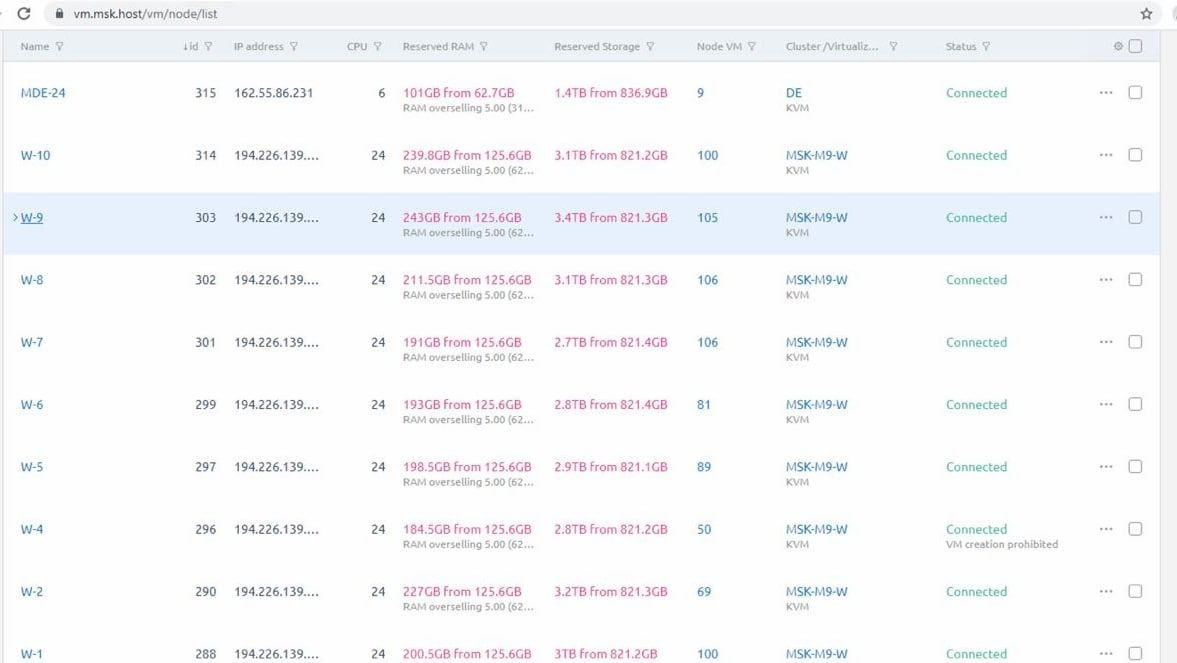
Task: Open three-dot actions menu for W-4
Action: (x=1105, y=529)
